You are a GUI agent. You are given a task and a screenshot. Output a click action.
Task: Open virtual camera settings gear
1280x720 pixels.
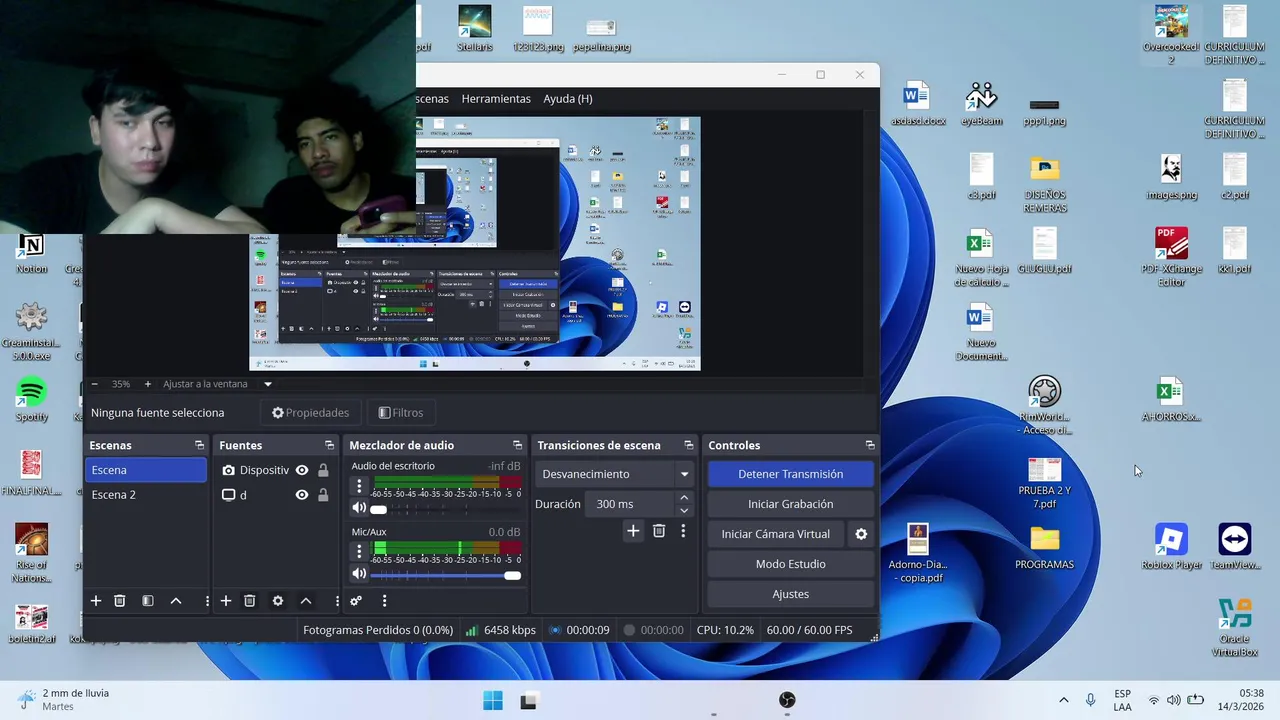tap(861, 534)
